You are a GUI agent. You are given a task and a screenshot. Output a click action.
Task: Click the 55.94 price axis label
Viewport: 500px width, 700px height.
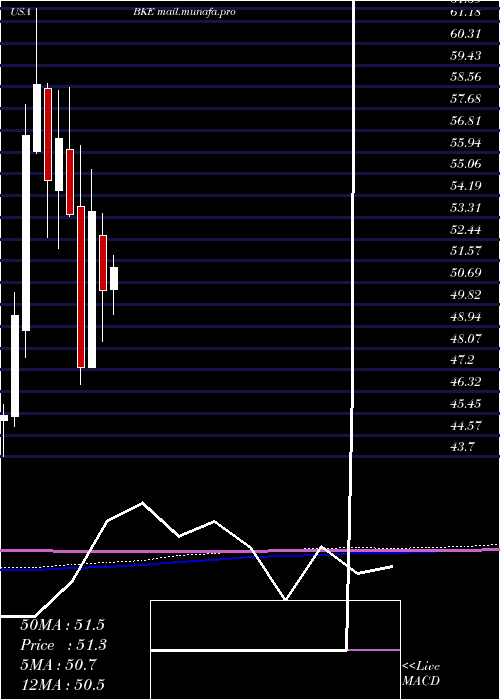466,142
